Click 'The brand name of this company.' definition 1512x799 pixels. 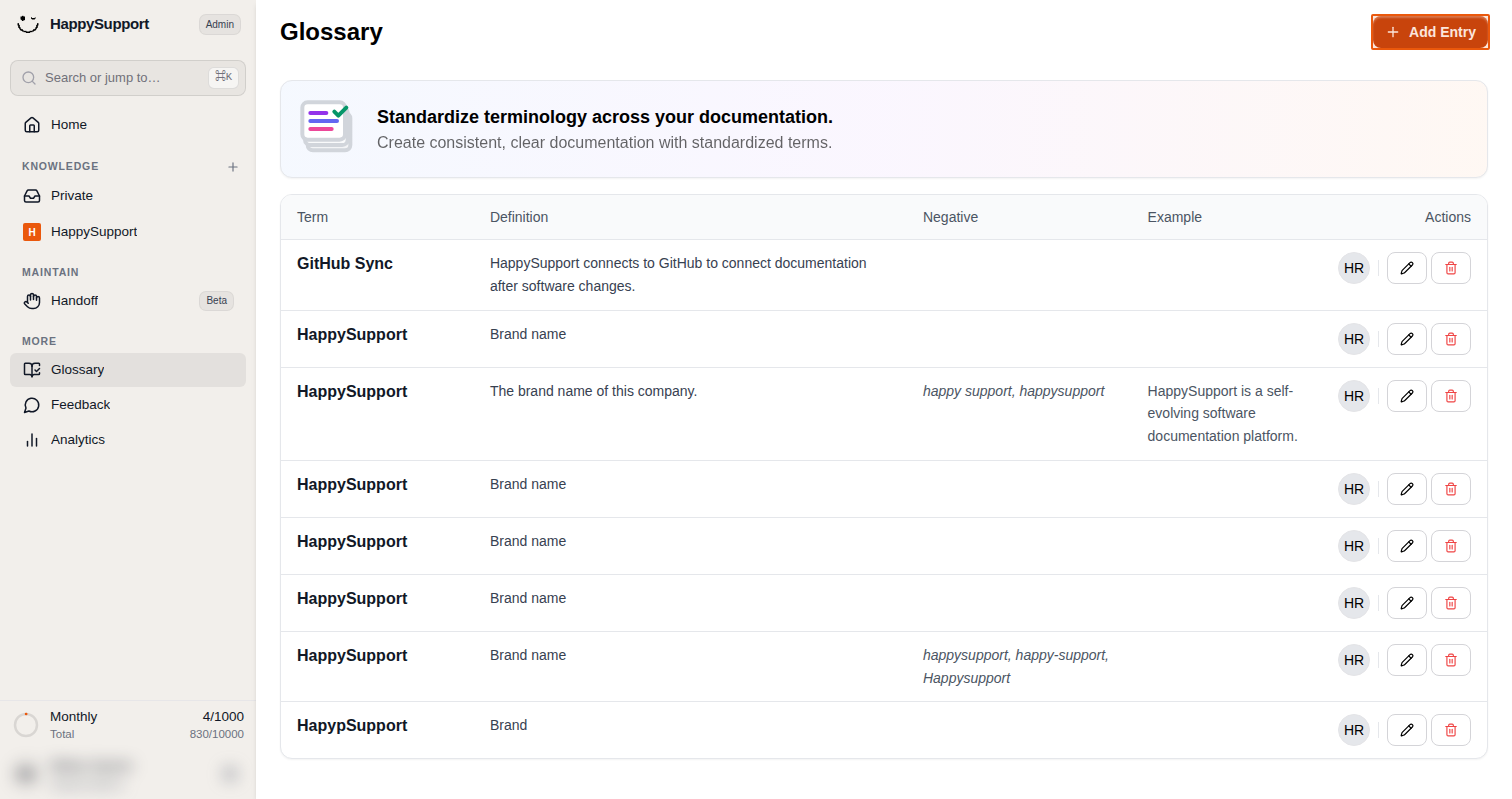593,392
